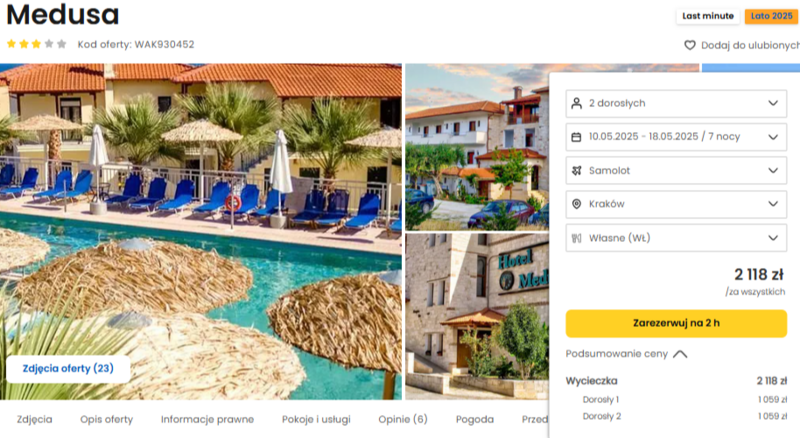Open the Opinie (6) tab

coord(403,419)
